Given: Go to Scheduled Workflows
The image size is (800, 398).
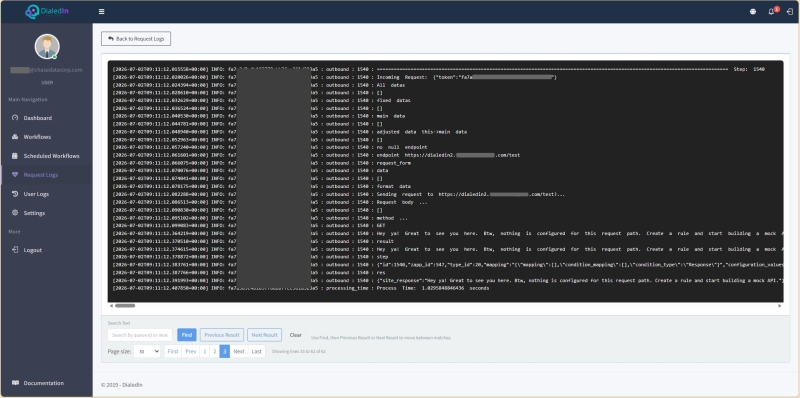Looking at the screenshot, I should tap(51, 156).
